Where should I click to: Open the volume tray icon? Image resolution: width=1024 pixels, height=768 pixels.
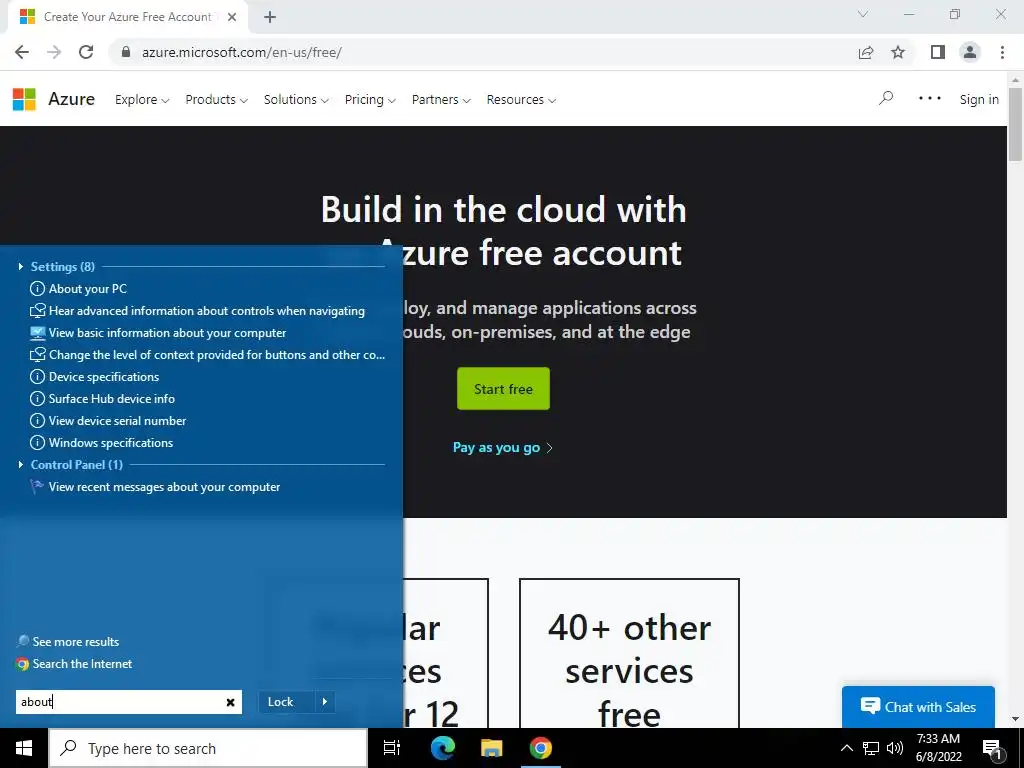point(895,748)
